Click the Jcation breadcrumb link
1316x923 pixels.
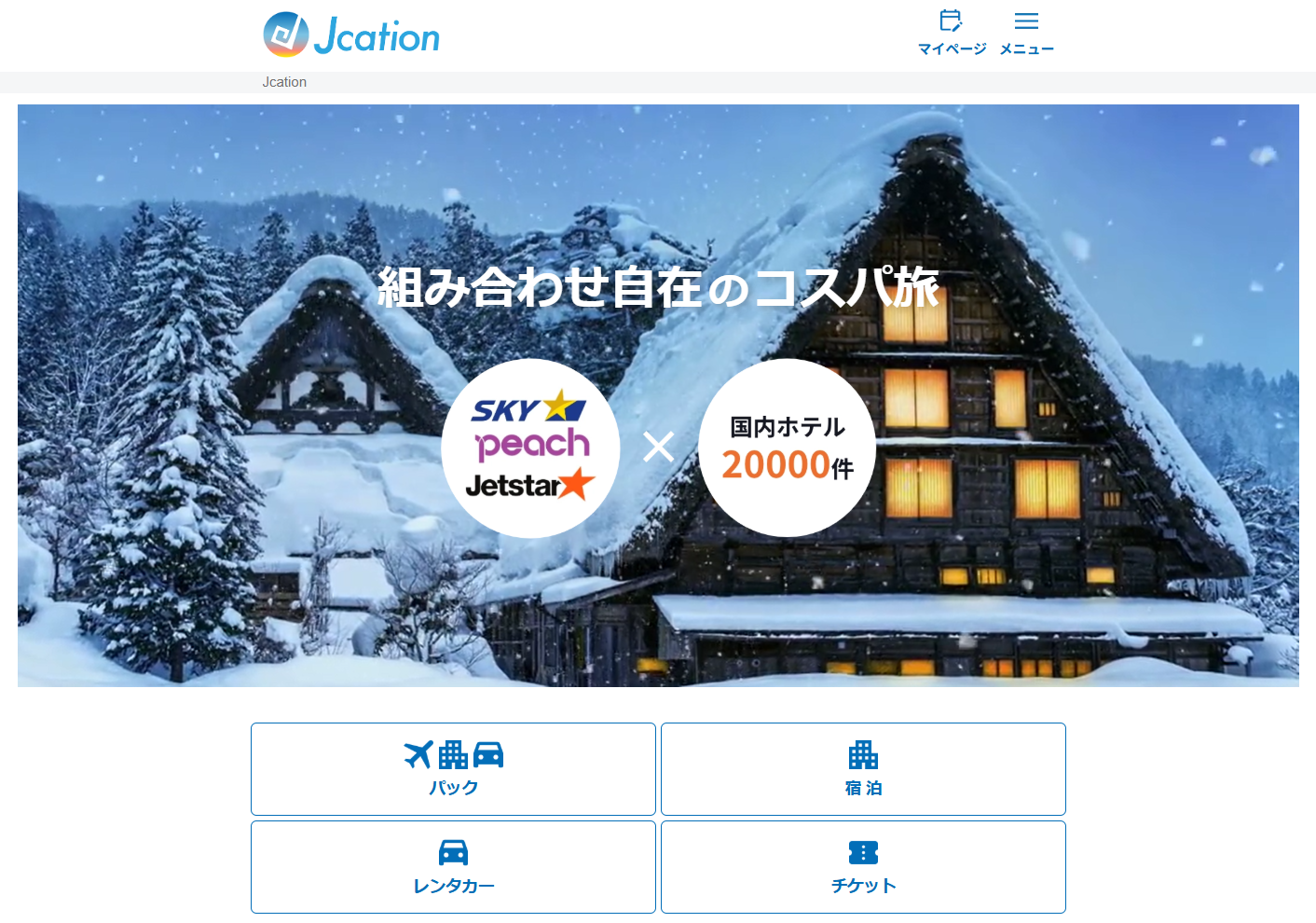click(284, 82)
